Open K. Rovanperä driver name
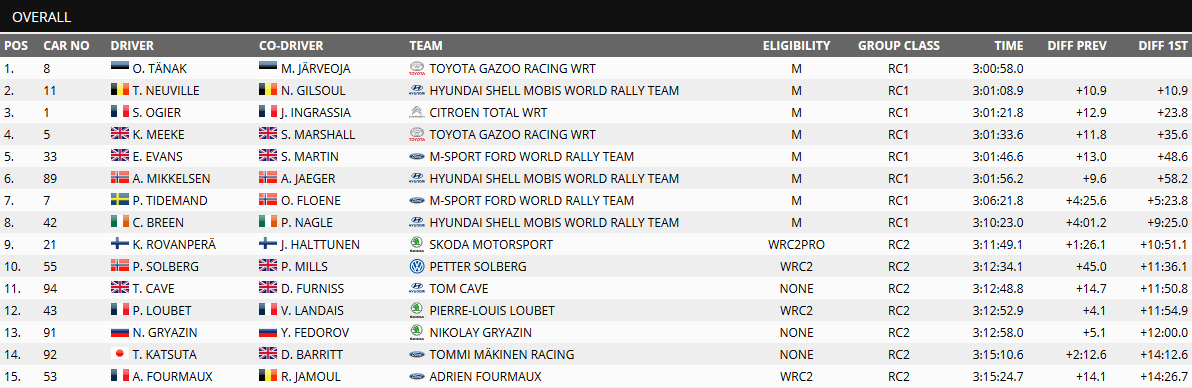 pyautogui.click(x=174, y=245)
